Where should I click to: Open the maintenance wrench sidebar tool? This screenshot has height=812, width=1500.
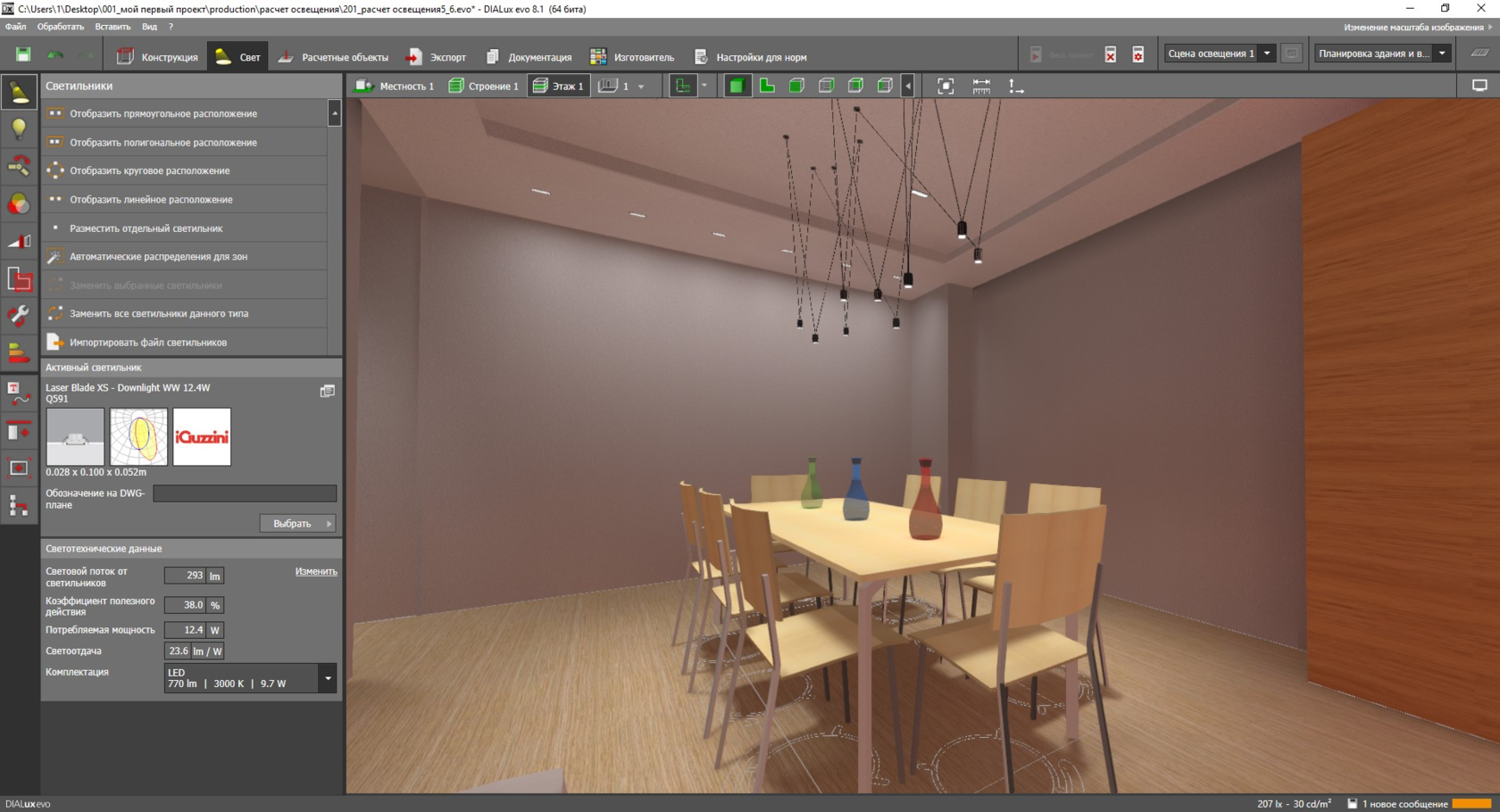click(x=19, y=315)
